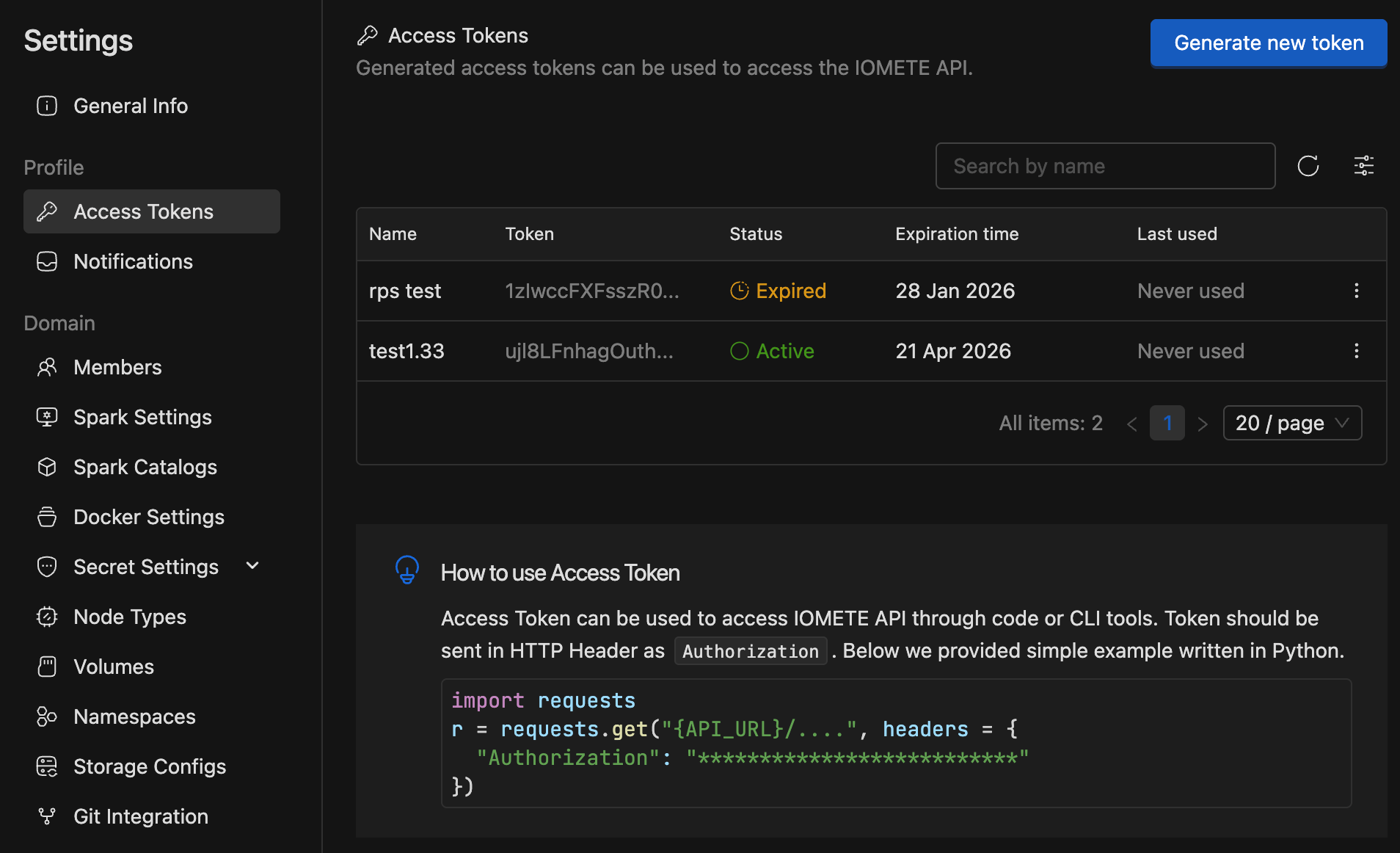The image size is (1400, 853).
Task: Select Notifications in the Profile section
Action: pos(133,261)
